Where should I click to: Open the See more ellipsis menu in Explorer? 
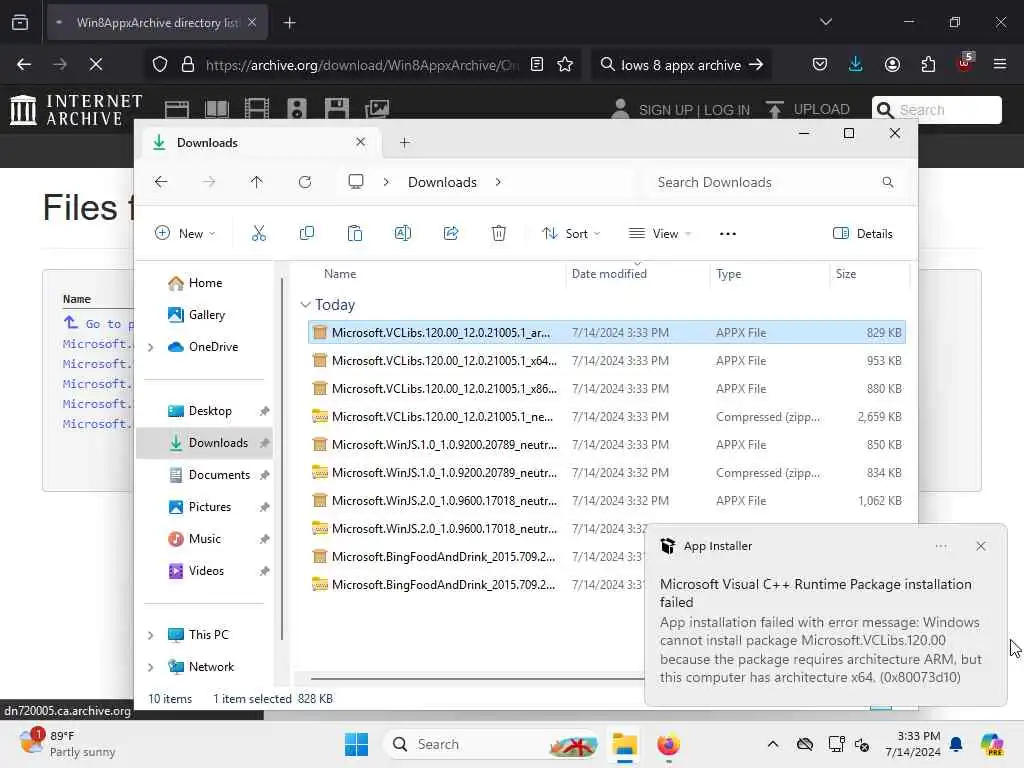pyautogui.click(x=728, y=234)
